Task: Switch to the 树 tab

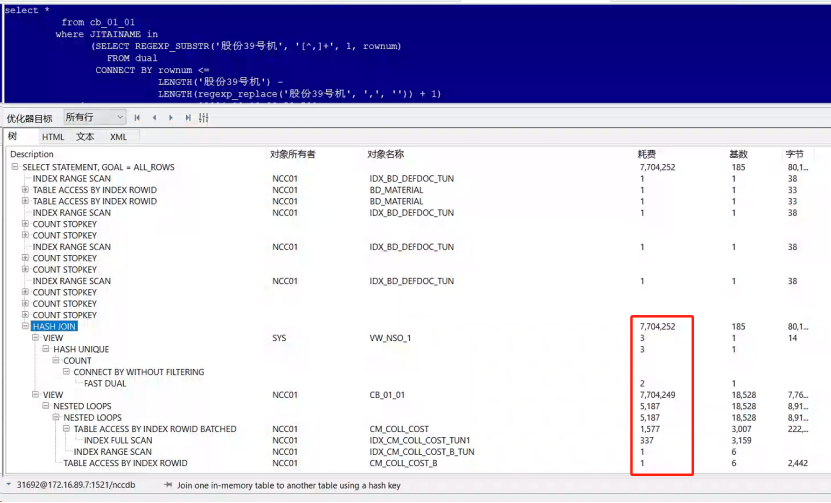Action: 12,136
